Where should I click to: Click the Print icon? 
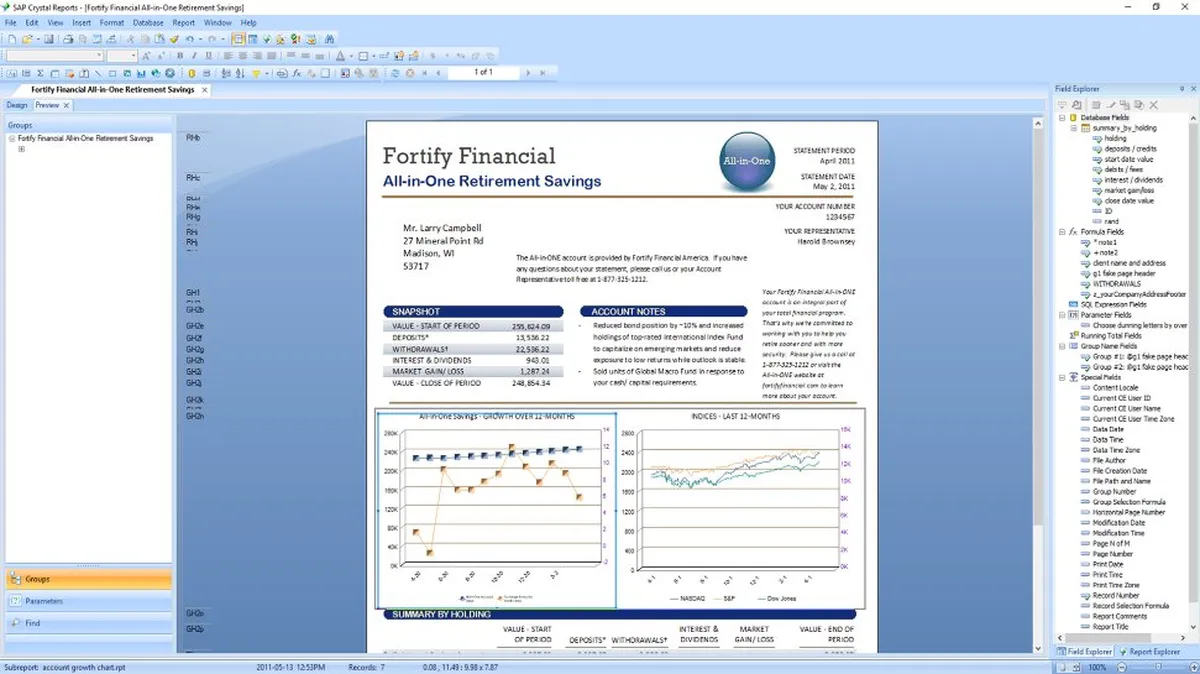click(68, 39)
